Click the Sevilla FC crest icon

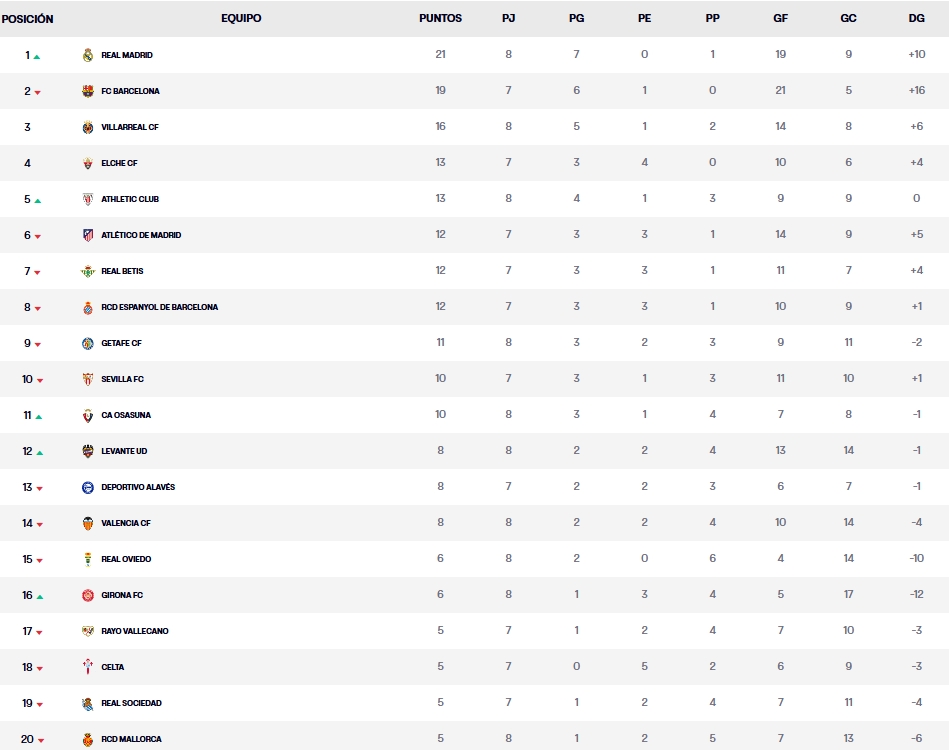tap(88, 379)
